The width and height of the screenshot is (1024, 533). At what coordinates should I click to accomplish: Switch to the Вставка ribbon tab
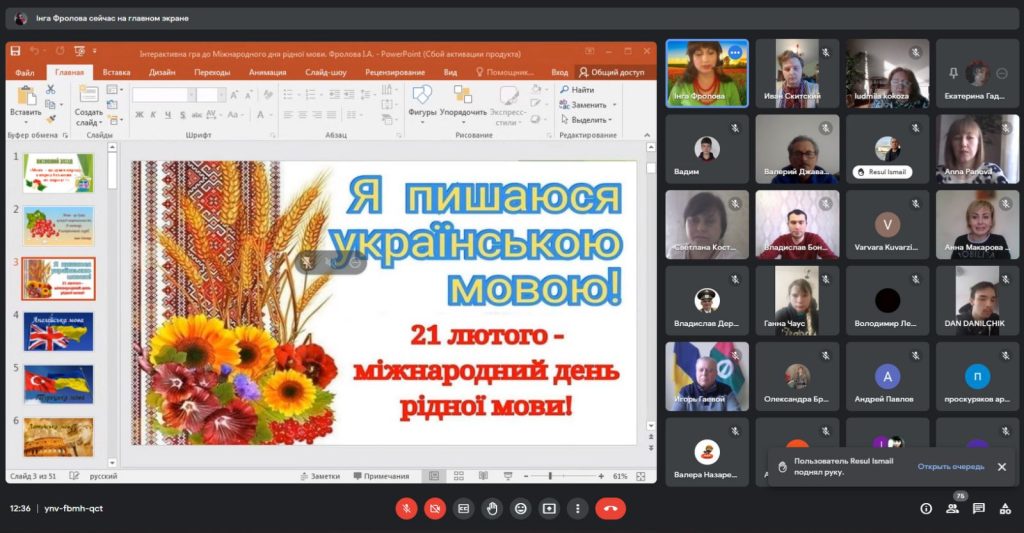point(116,72)
